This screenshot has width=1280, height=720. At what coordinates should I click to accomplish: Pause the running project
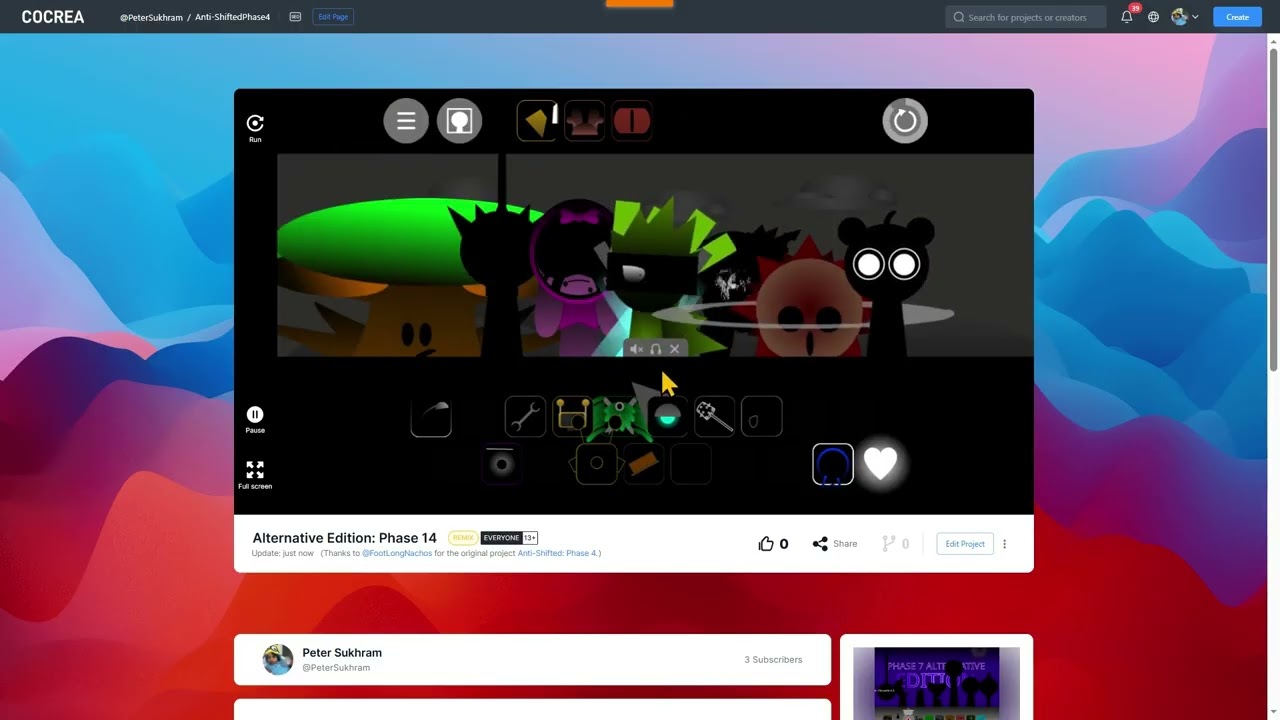click(x=255, y=414)
